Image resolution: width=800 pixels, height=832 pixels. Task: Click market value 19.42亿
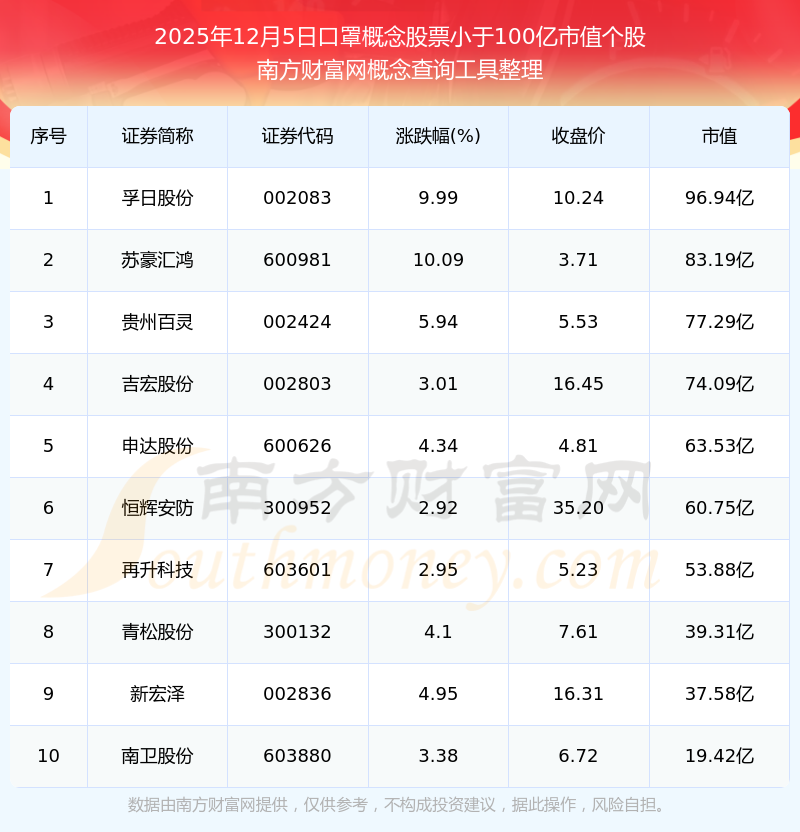(719, 756)
